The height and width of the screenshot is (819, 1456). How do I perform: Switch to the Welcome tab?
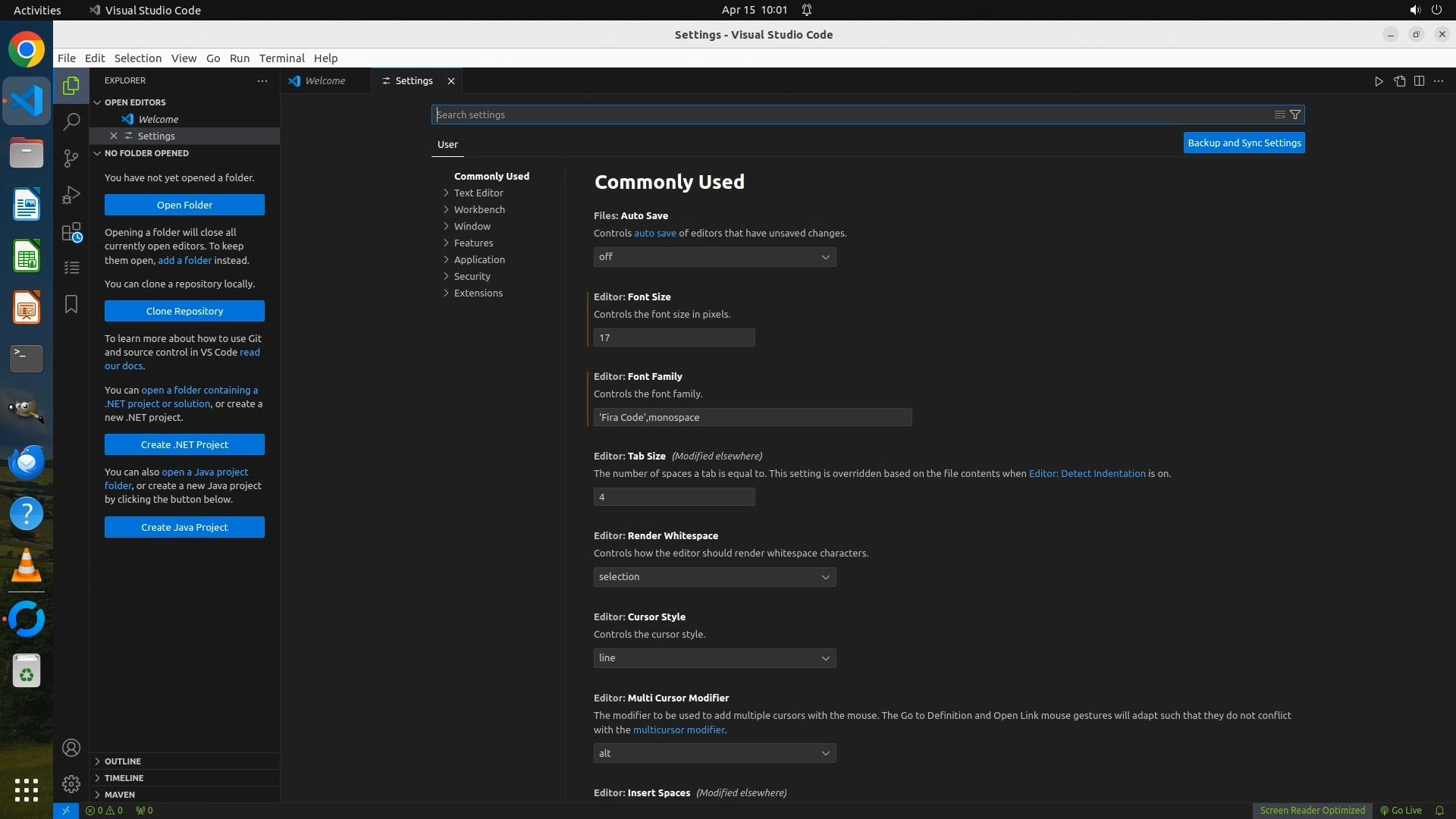pos(325,81)
